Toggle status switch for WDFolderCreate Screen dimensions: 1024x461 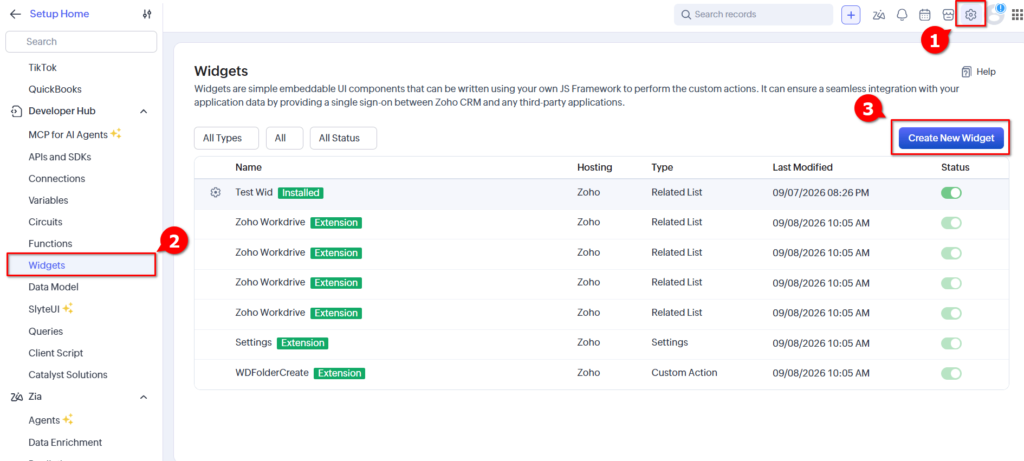[x=952, y=373]
